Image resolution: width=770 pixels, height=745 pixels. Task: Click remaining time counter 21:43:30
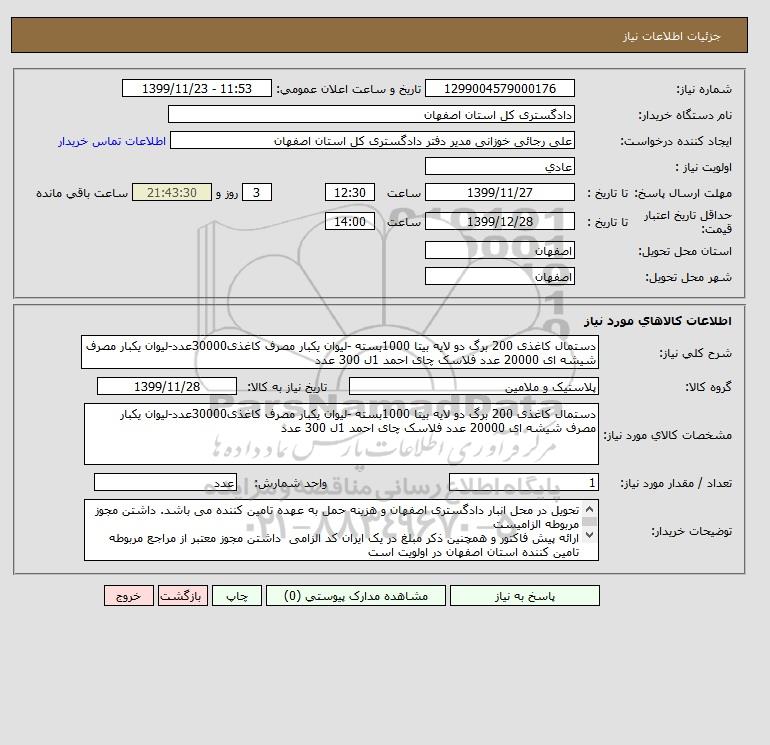coord(172,193)
